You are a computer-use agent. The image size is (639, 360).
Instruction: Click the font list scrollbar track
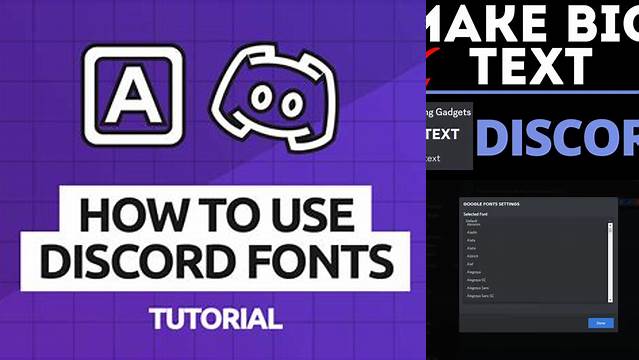point(610,262)
